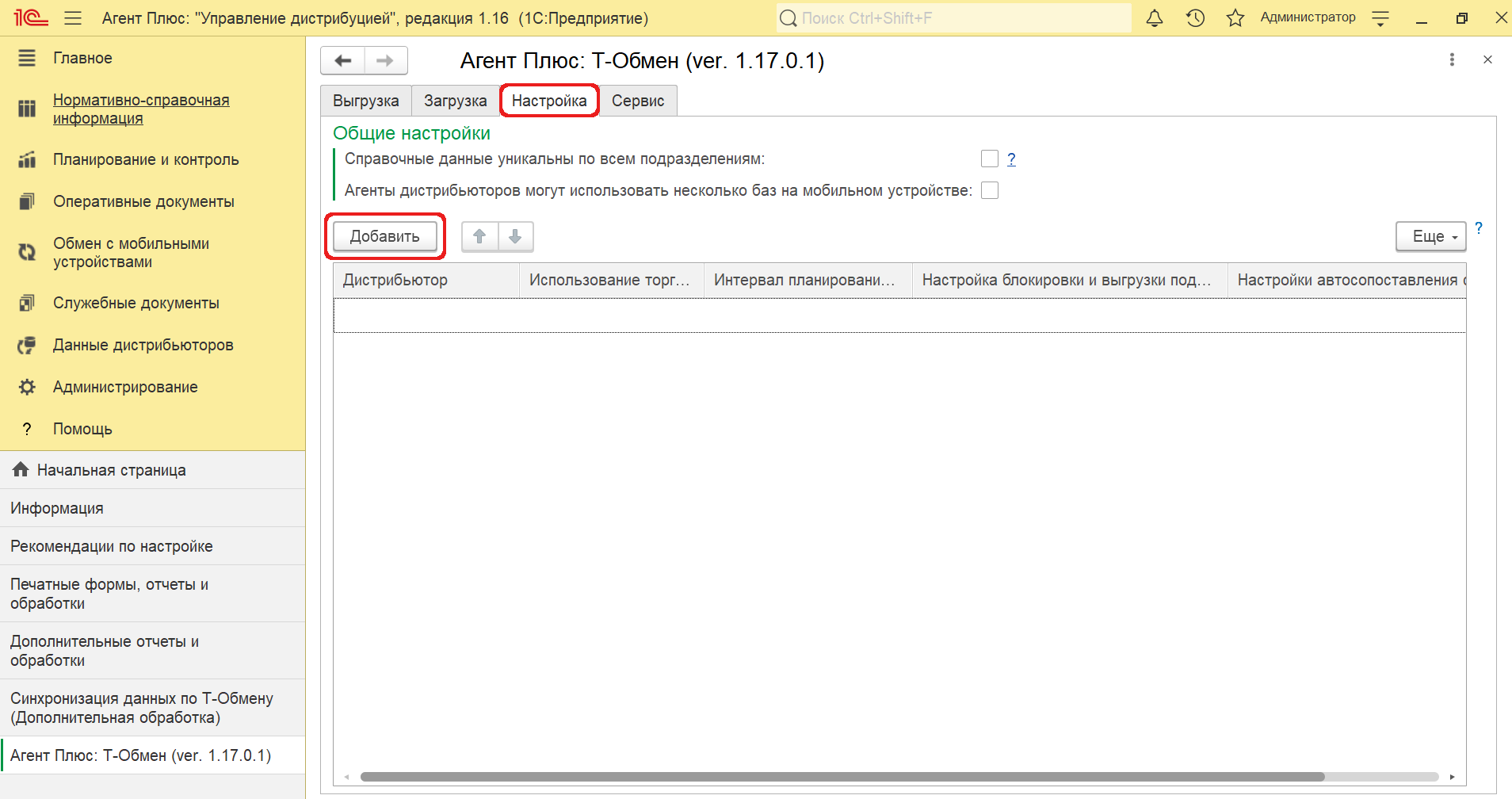The image size is (1512, 799).
Task: Click the Добавить button
Action: tap(385, 236)
